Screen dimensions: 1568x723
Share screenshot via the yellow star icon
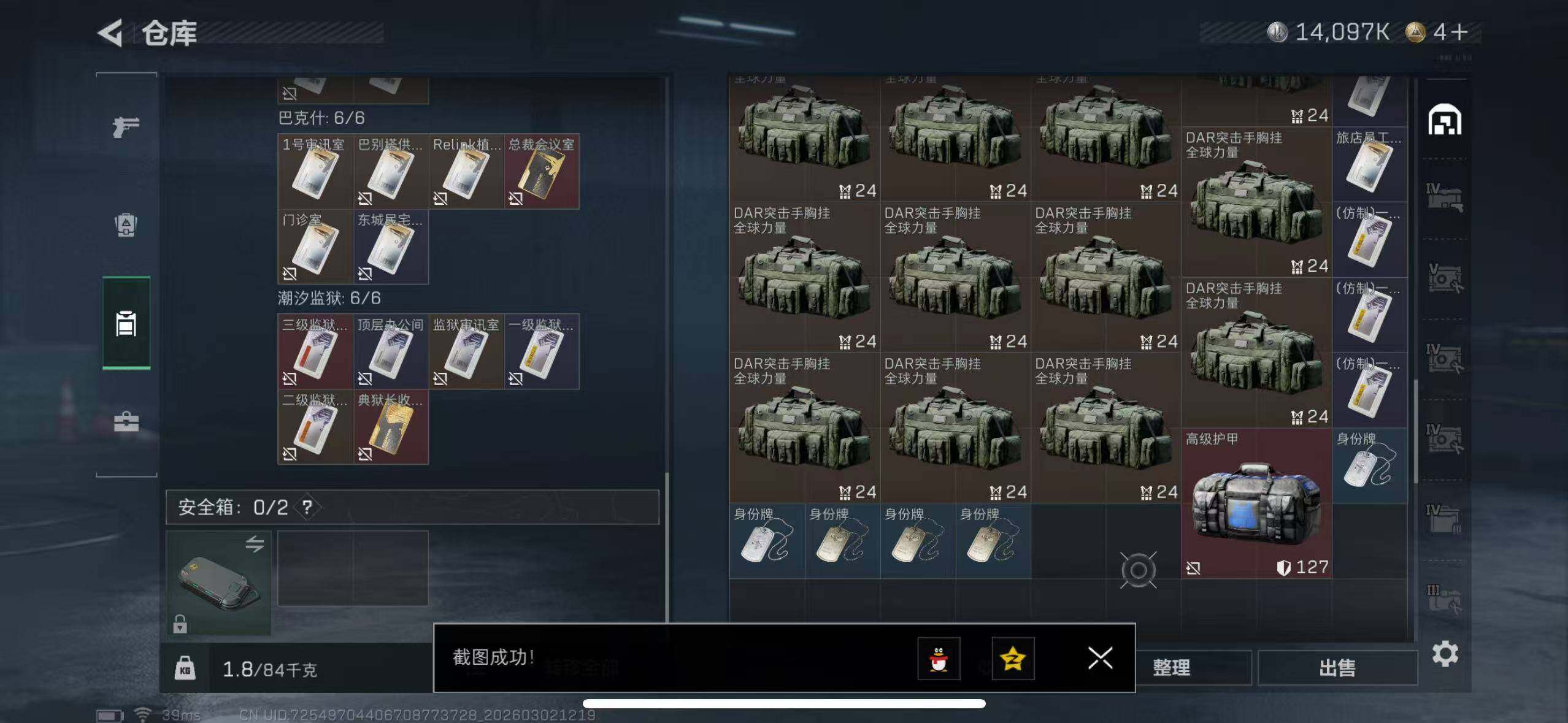(1013, 659)
